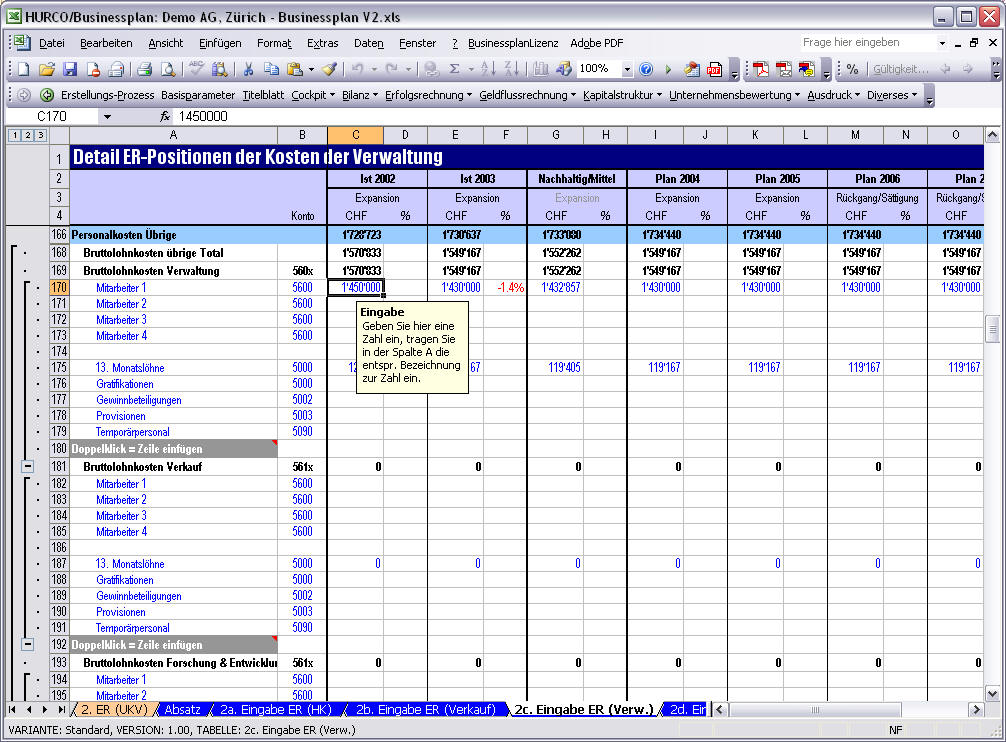Collapse outline group at row 192
Screen dimensions: 1006x742
coord(28,644)
